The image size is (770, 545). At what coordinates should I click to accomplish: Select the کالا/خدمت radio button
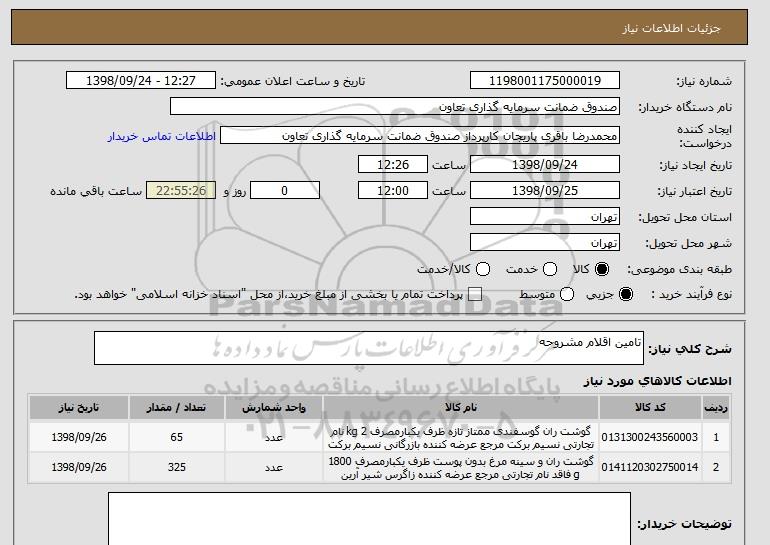click(x=483, y=269)
